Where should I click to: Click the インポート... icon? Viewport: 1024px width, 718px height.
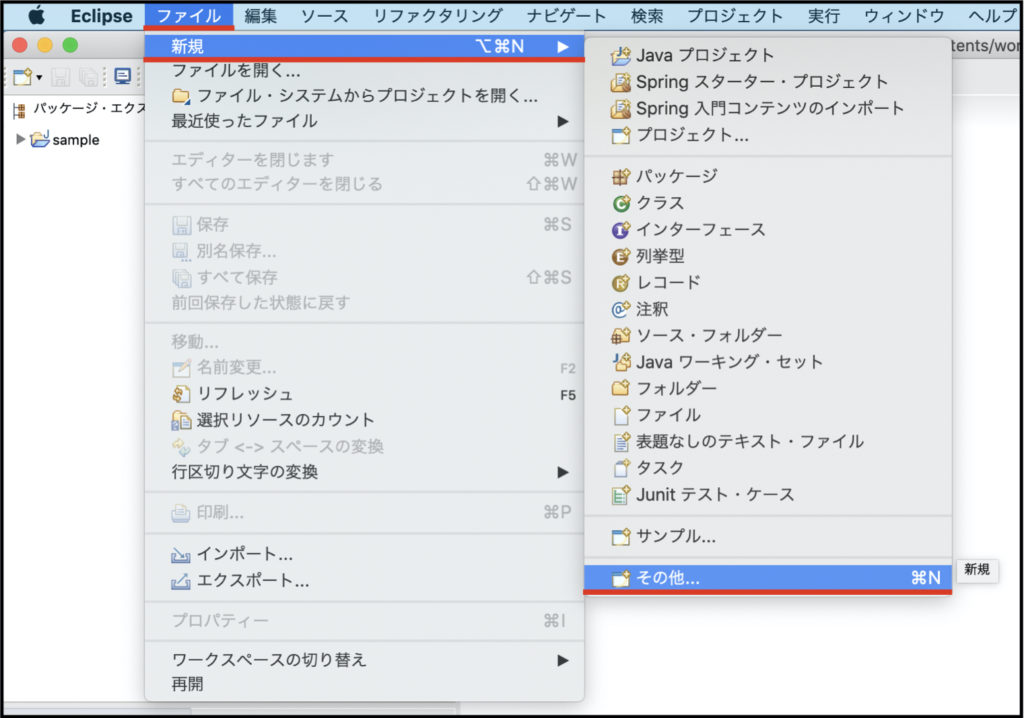click(x=181, y=555)
